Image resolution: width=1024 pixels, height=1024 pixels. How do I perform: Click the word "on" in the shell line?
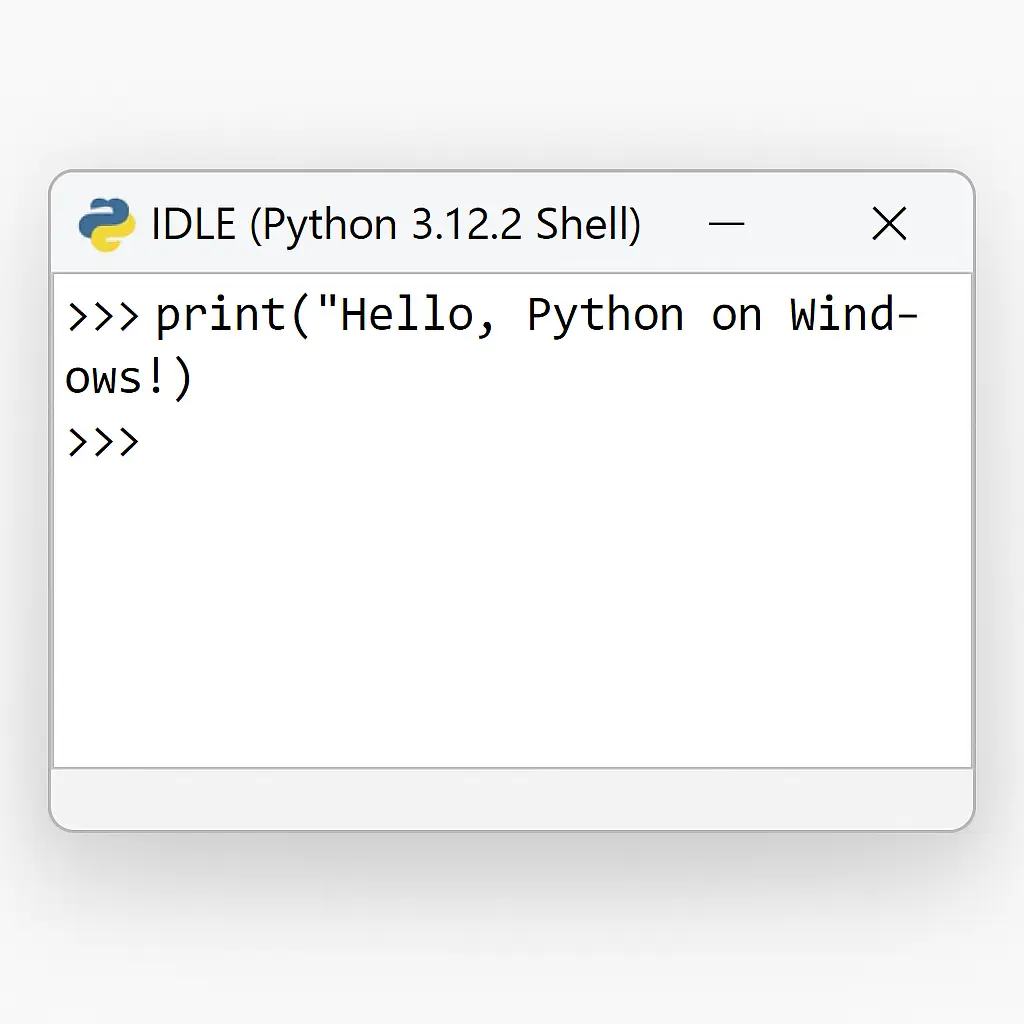click(736, 316)
